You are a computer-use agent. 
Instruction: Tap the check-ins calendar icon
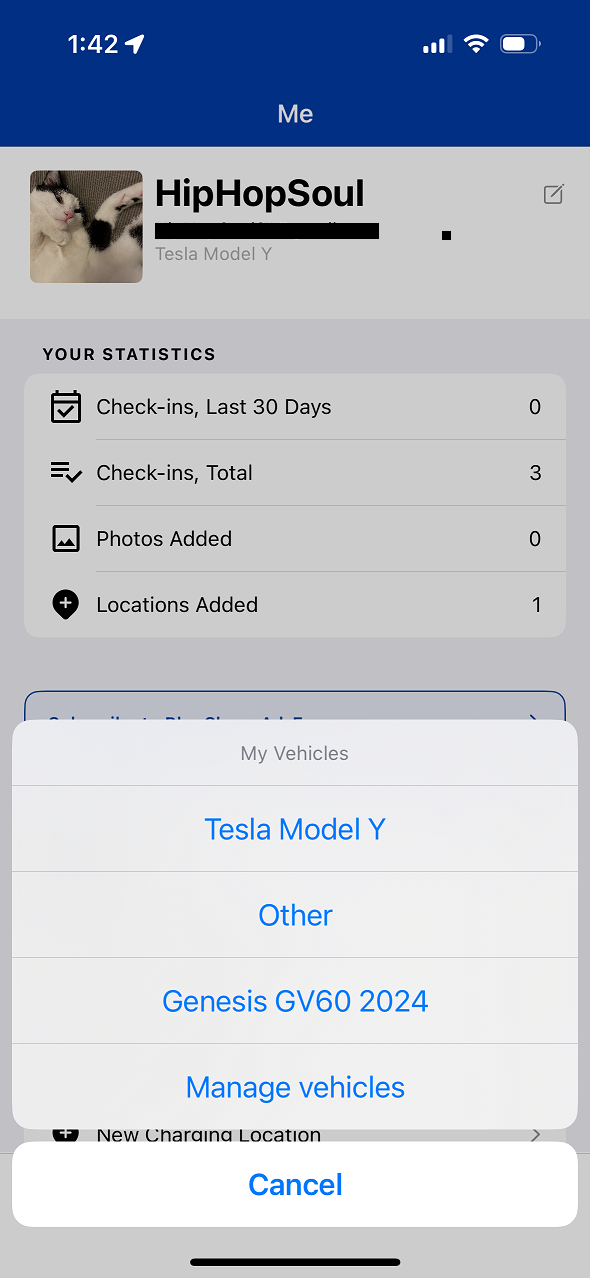pyautogui.click(x=66, y=407)
